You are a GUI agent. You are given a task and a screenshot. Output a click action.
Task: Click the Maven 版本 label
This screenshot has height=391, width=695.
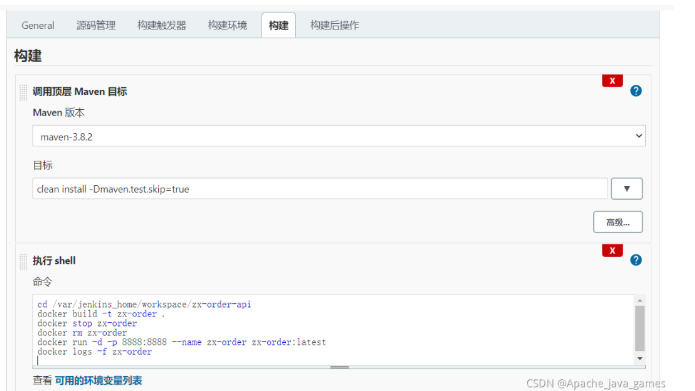pyautogui.click(x=59, y=113)
